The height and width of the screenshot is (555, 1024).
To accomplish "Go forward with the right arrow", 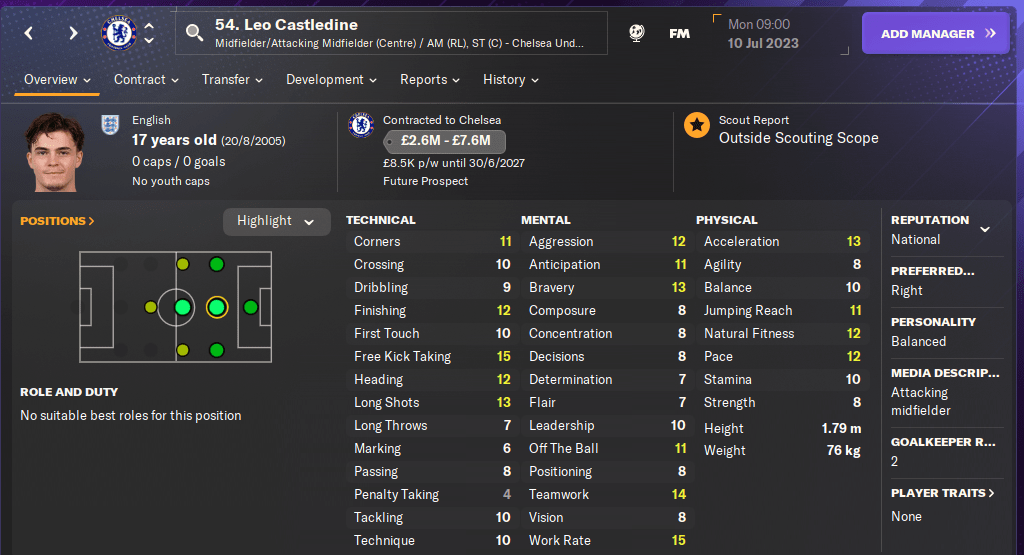I will (73, 33).
